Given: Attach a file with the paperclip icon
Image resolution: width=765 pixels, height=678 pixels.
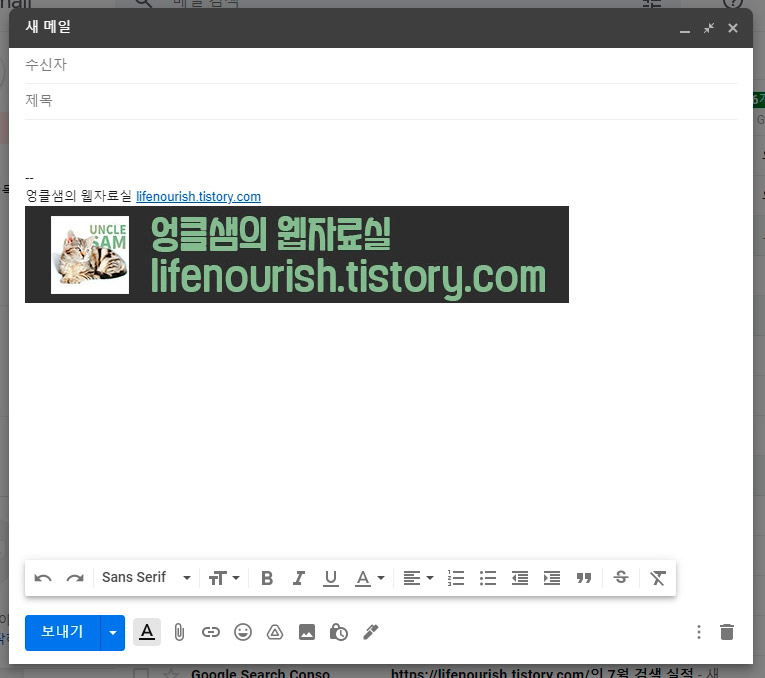Looking at the screenshot, I should (x=179, y=632).
